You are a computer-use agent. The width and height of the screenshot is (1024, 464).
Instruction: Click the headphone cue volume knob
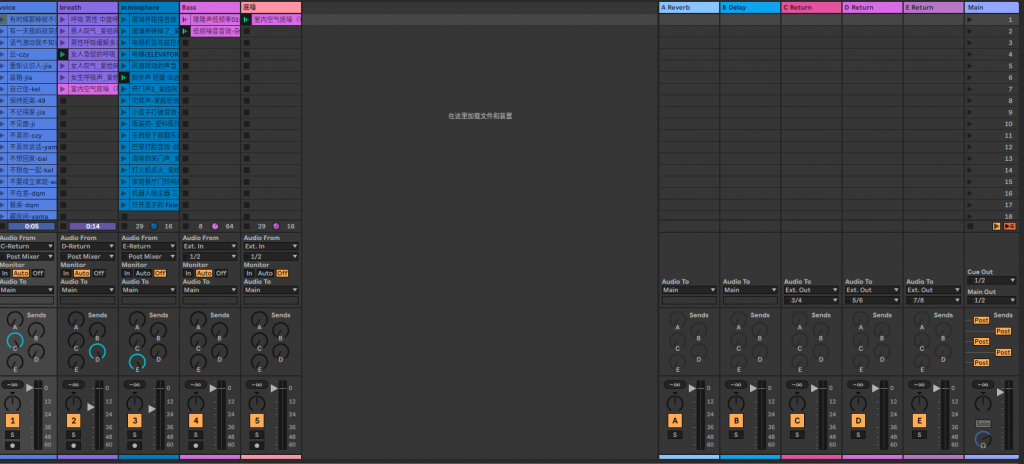click(983, 438)
